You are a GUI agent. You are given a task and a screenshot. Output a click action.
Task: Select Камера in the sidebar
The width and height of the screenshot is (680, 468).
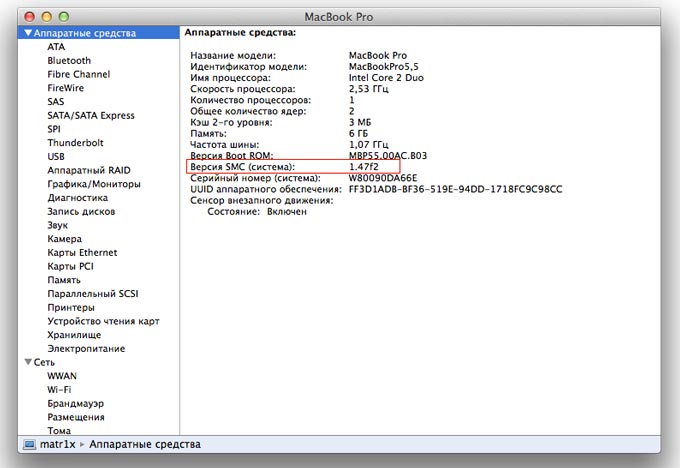[x=64, y=239]
